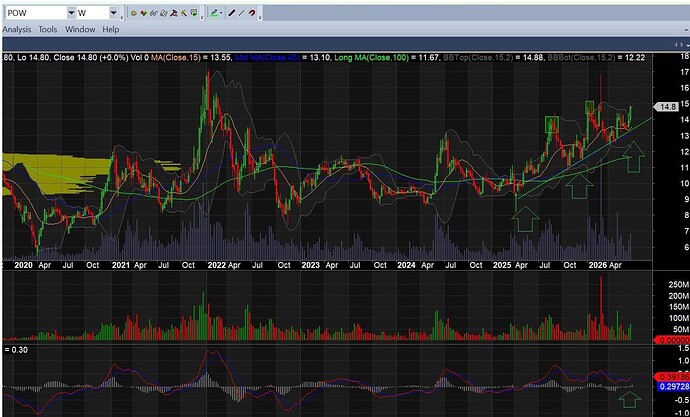690x417 pixels.
Task: Click the binoculars-style toolbar icon
Action: click(154, 13)
